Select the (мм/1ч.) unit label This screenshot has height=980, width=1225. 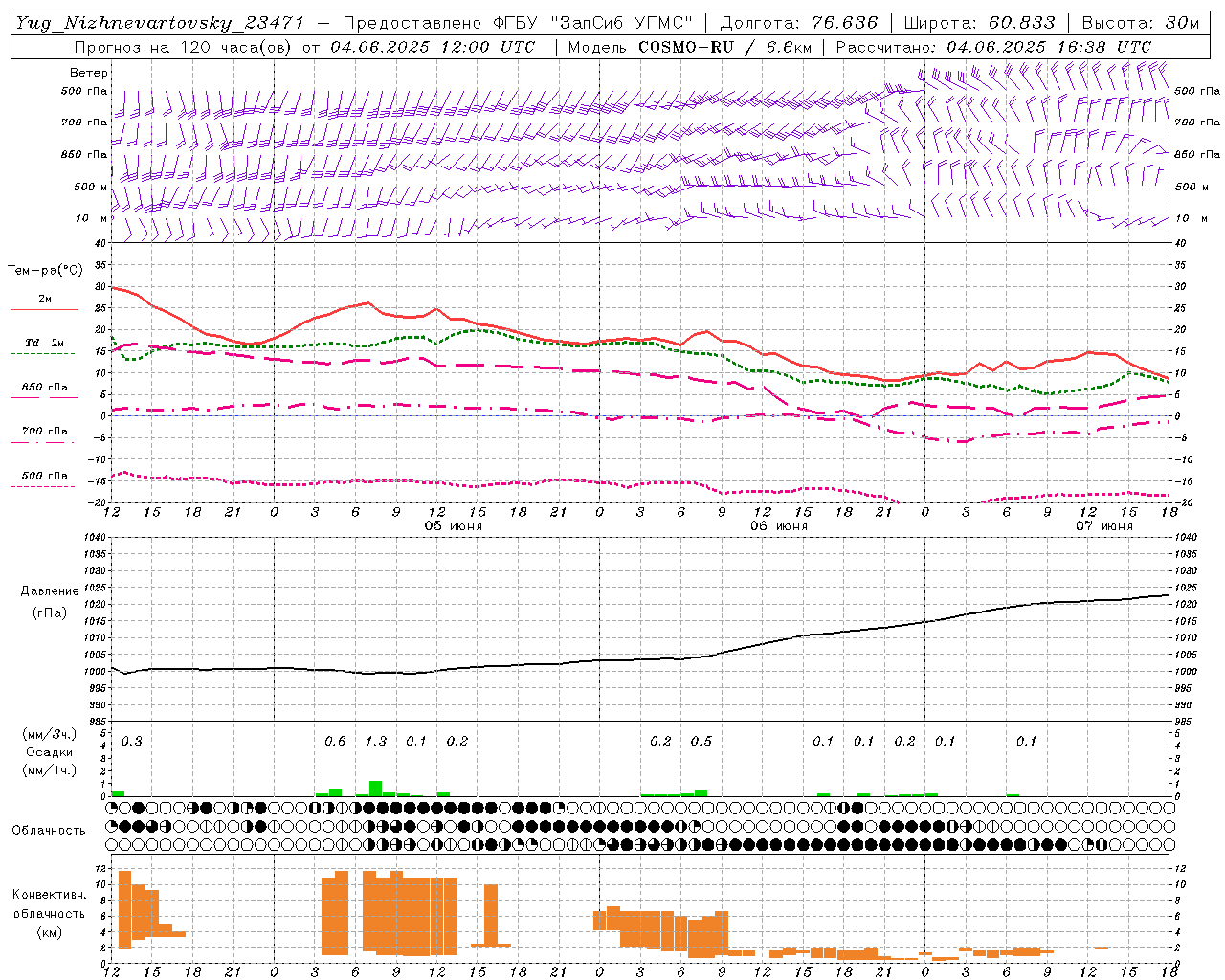click(49, 770)
